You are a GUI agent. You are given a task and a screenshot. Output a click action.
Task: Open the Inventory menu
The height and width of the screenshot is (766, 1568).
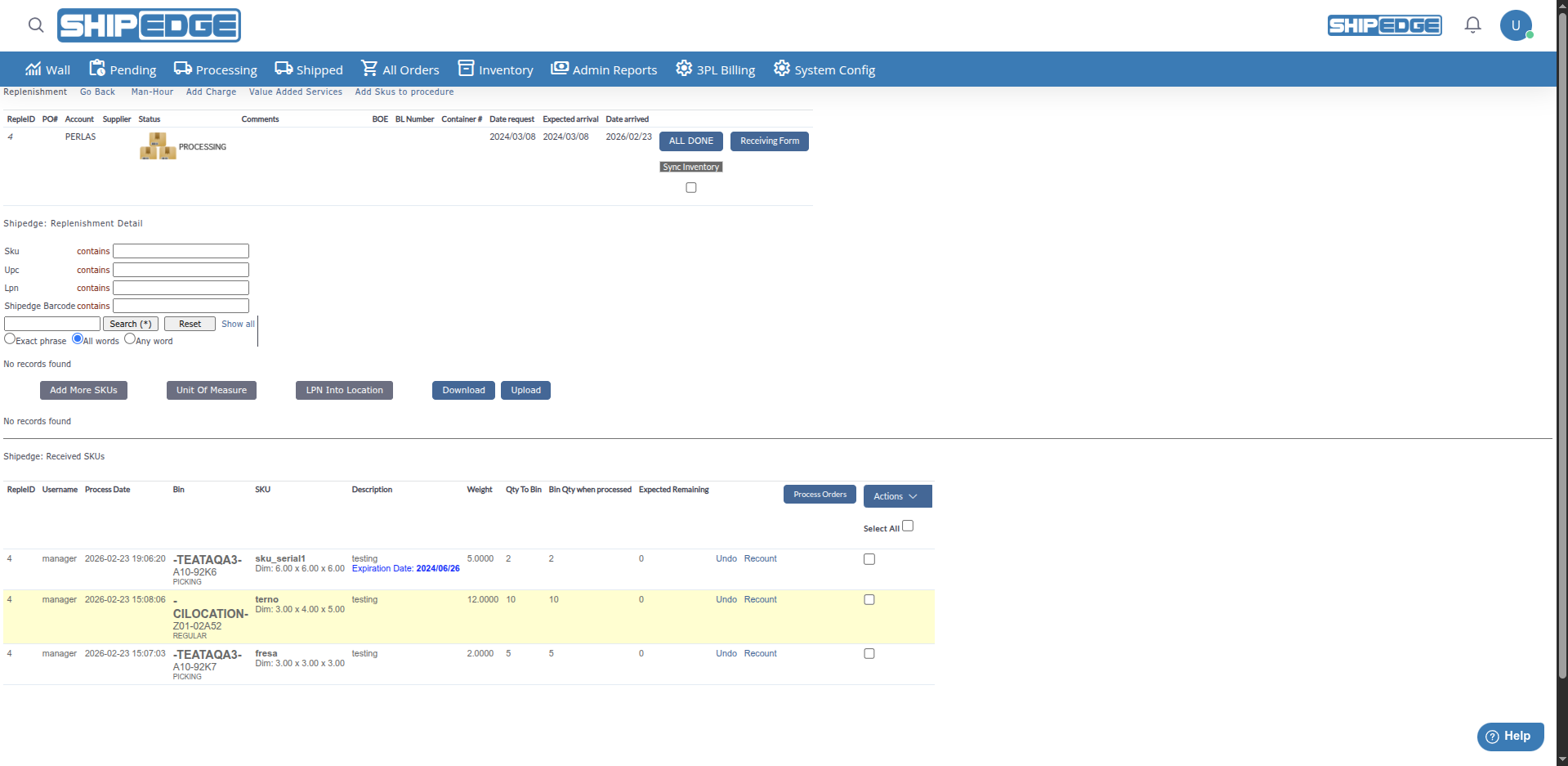click(x=496, y=69)
